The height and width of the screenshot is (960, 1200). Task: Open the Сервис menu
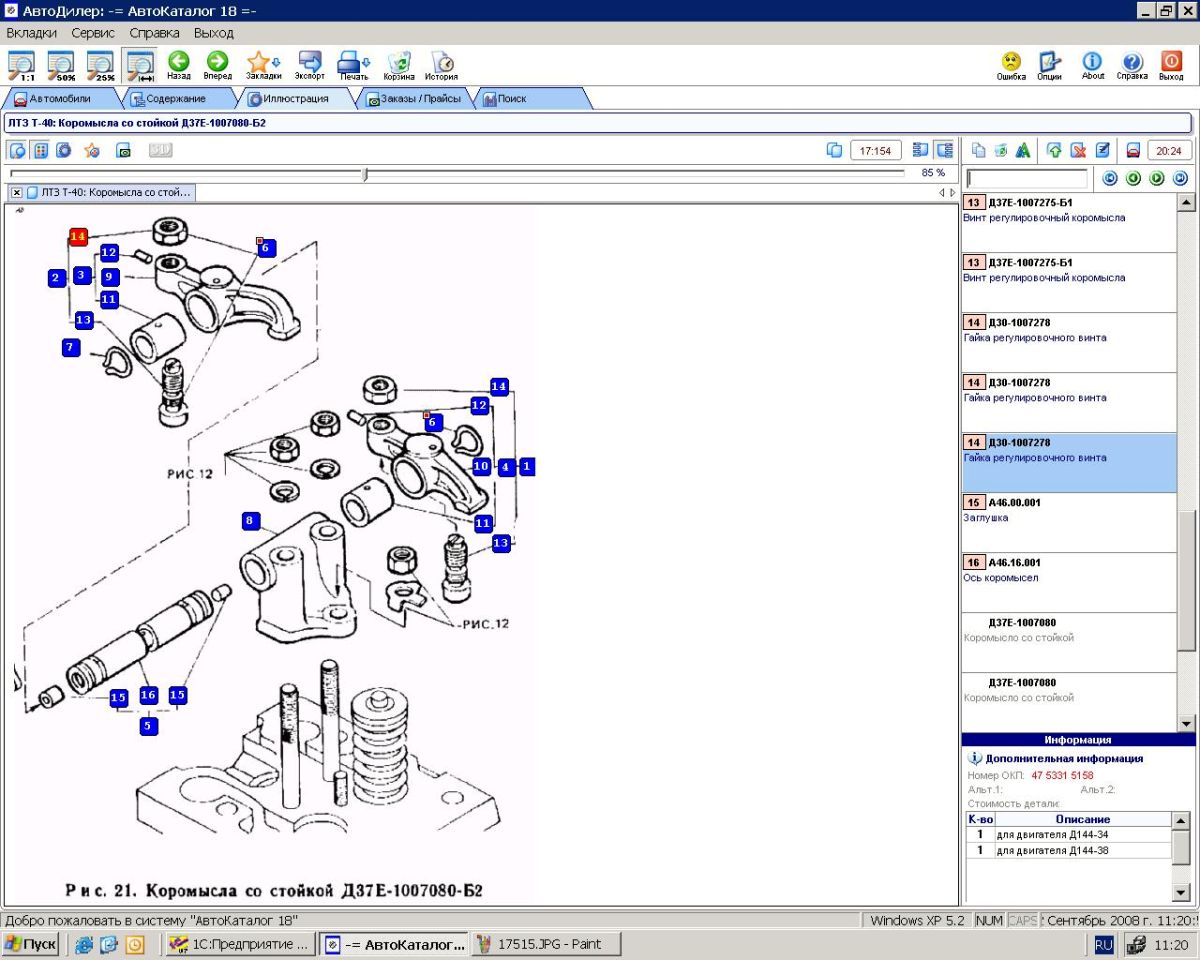click(93, 33)
